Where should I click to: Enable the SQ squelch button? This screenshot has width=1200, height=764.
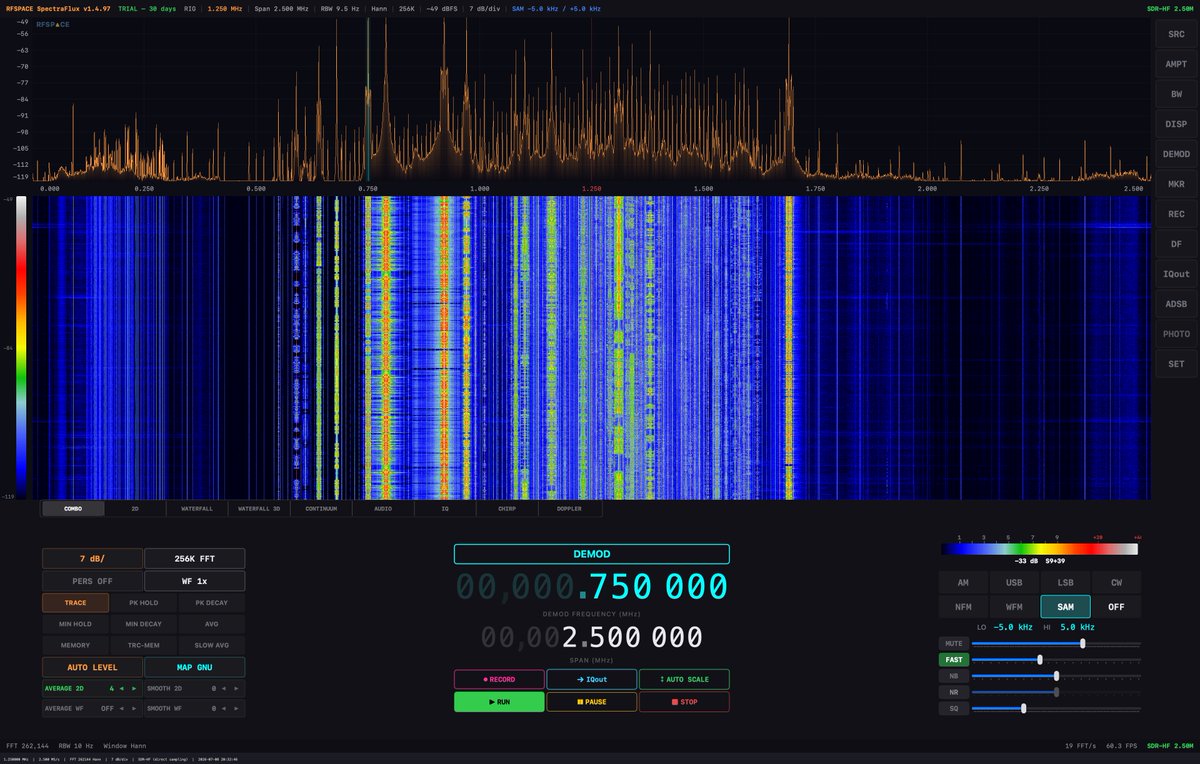pyautogui.click(x=954, y=708)
